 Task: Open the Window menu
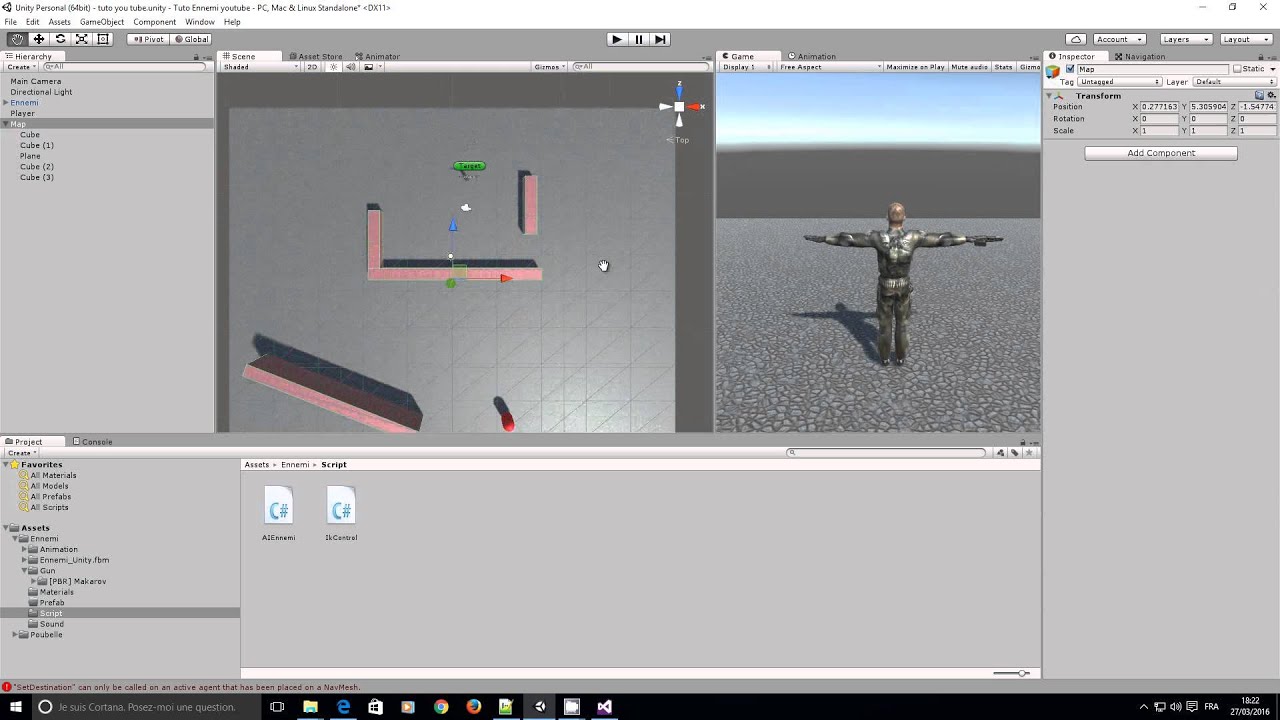[x=199, y=22]
